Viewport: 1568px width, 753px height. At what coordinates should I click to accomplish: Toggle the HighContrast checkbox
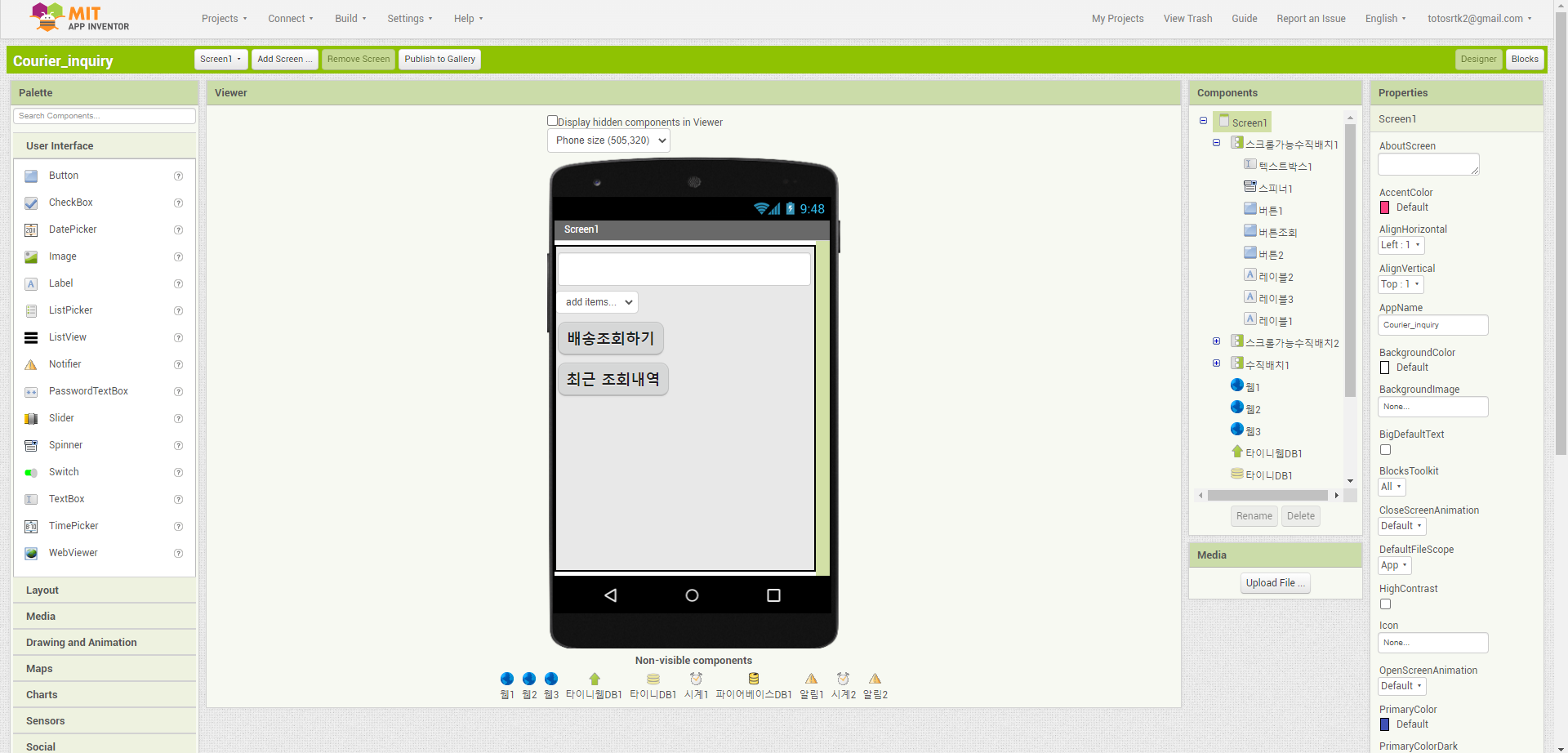[x=1385, y=604]
